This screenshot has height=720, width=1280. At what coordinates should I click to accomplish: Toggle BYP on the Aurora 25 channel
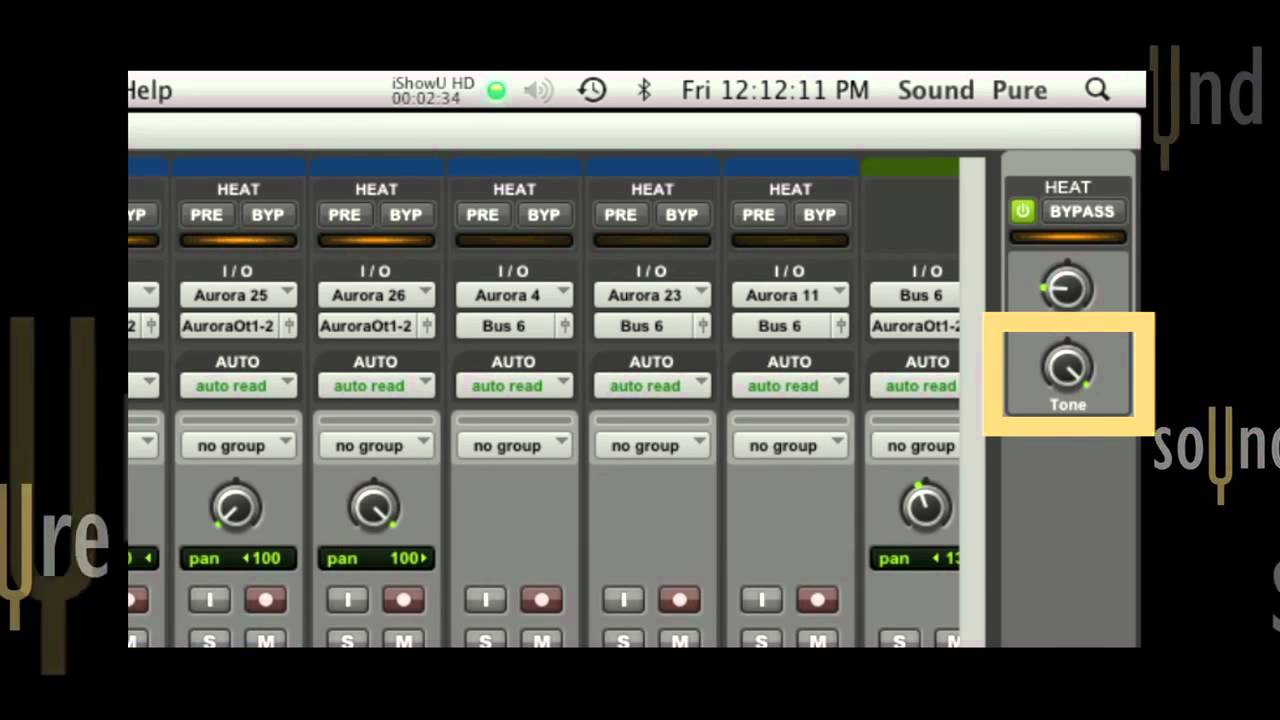tap(267, 214)
